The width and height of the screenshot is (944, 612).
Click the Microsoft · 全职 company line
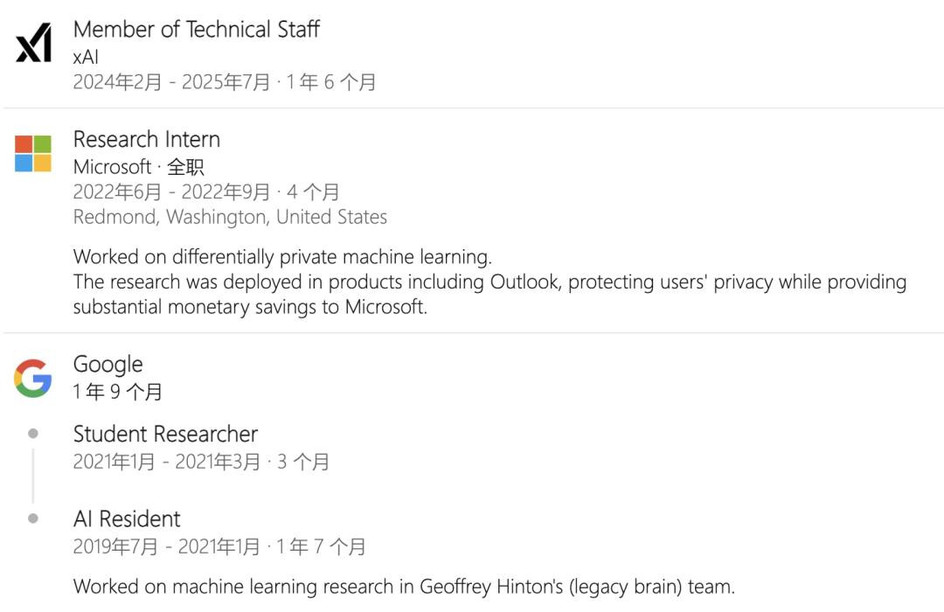[x=138, y=166]
